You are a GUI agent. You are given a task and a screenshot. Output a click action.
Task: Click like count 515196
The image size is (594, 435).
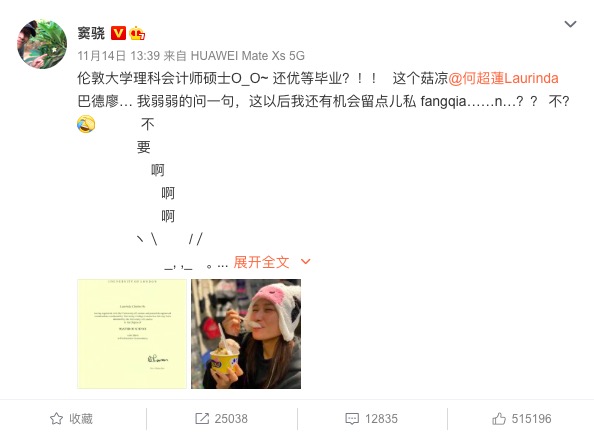point(531,419)
